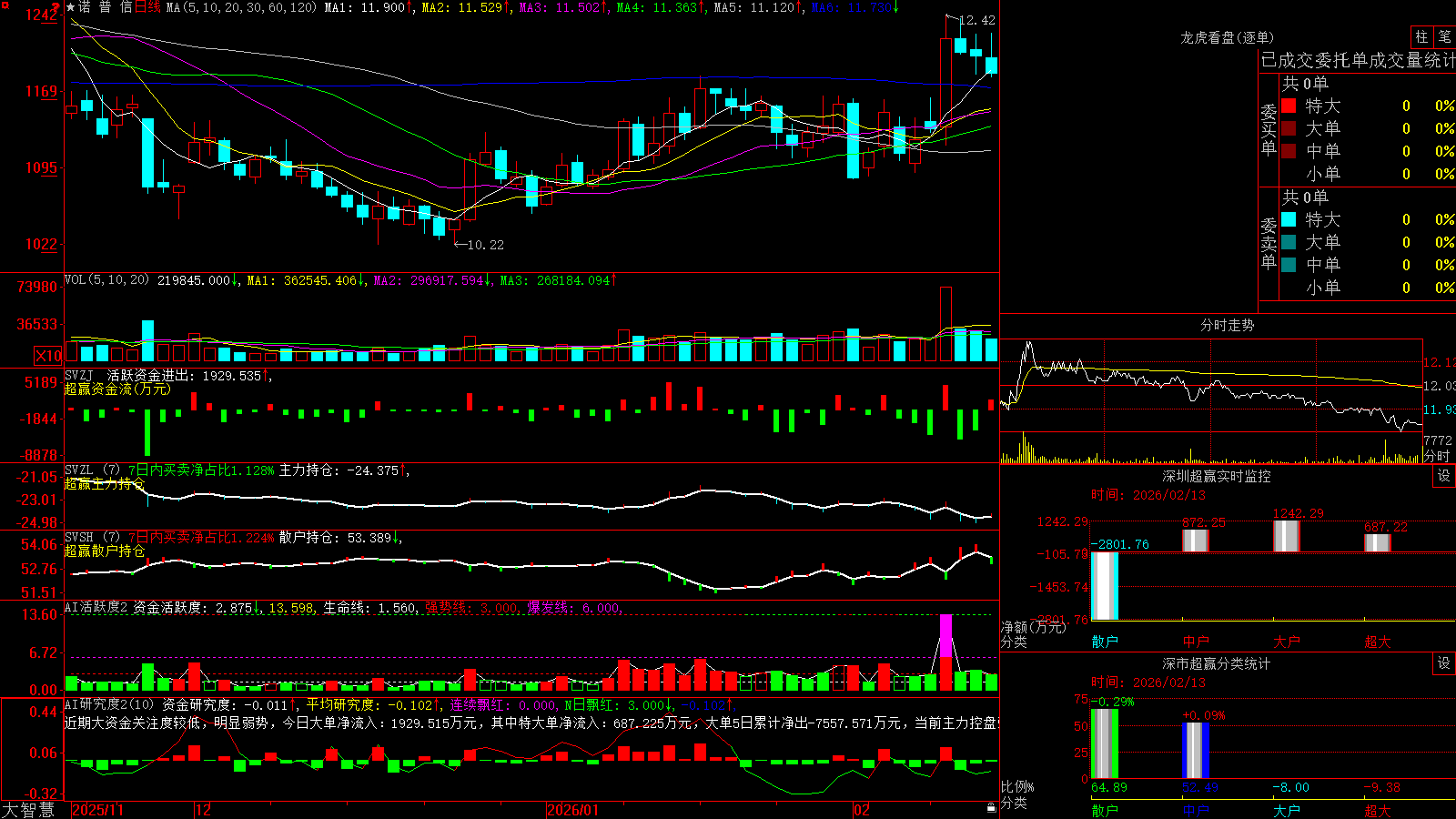Click the teal 大单 sell-order swatch
The image size is (1456, 819).
click(1289, 242)
